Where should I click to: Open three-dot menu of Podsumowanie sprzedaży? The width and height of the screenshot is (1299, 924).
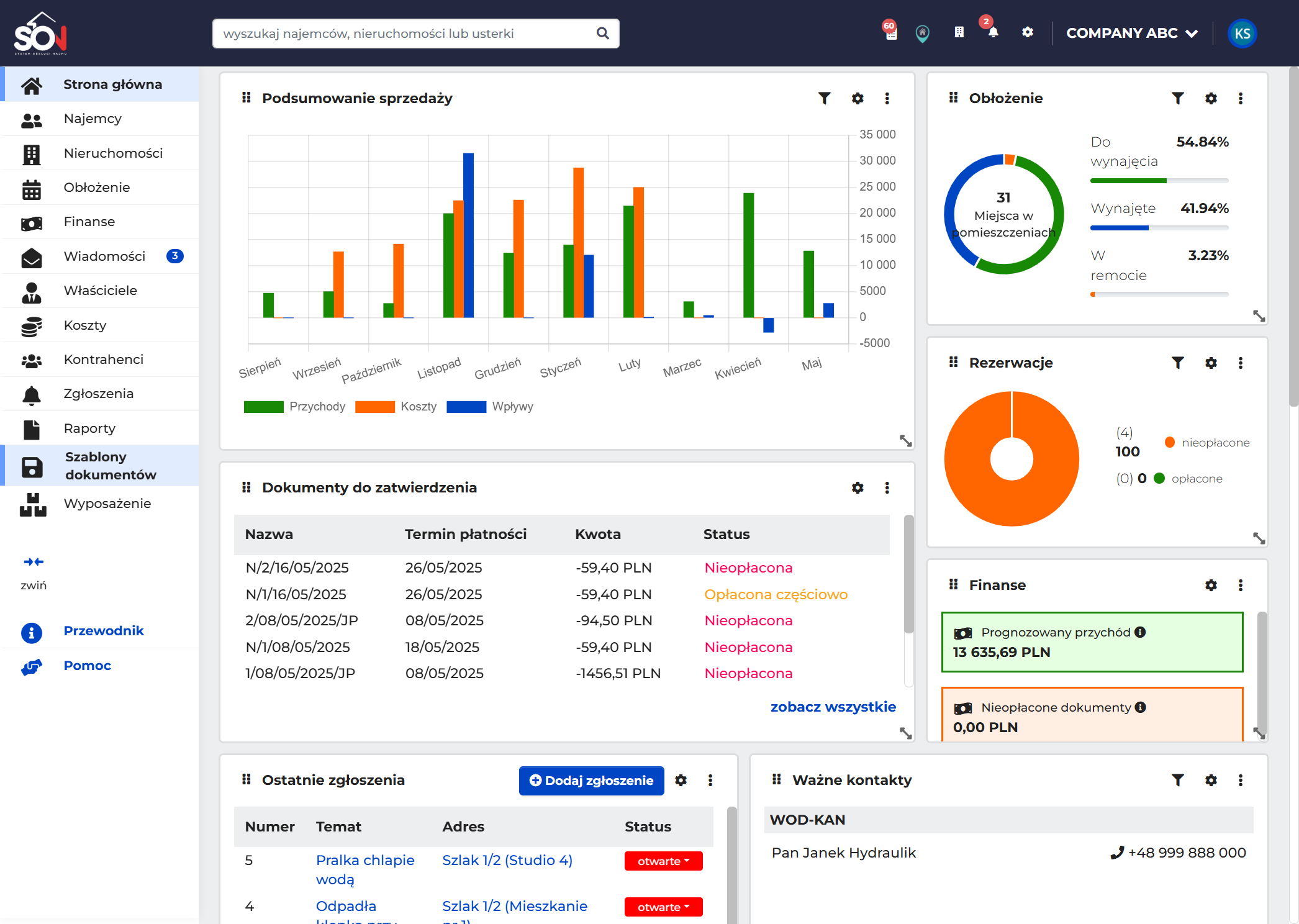click(887, 98)
